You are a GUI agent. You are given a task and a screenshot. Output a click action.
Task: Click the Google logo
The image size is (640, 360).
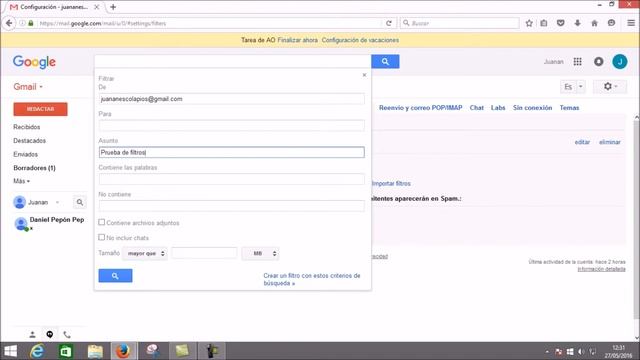pyautogui.click(x=34, y=62)
